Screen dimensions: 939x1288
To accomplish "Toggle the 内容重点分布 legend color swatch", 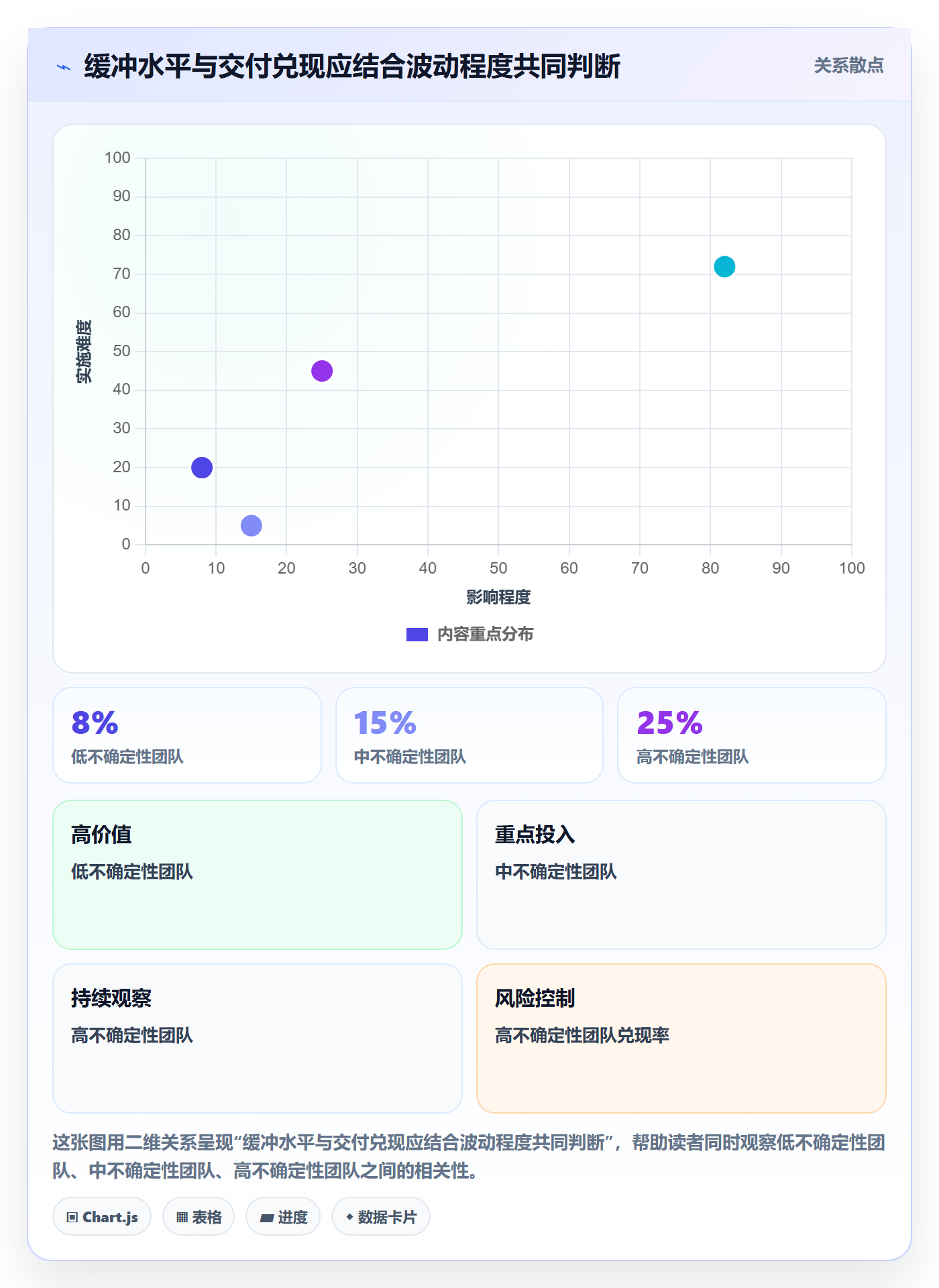I will 417,635.
